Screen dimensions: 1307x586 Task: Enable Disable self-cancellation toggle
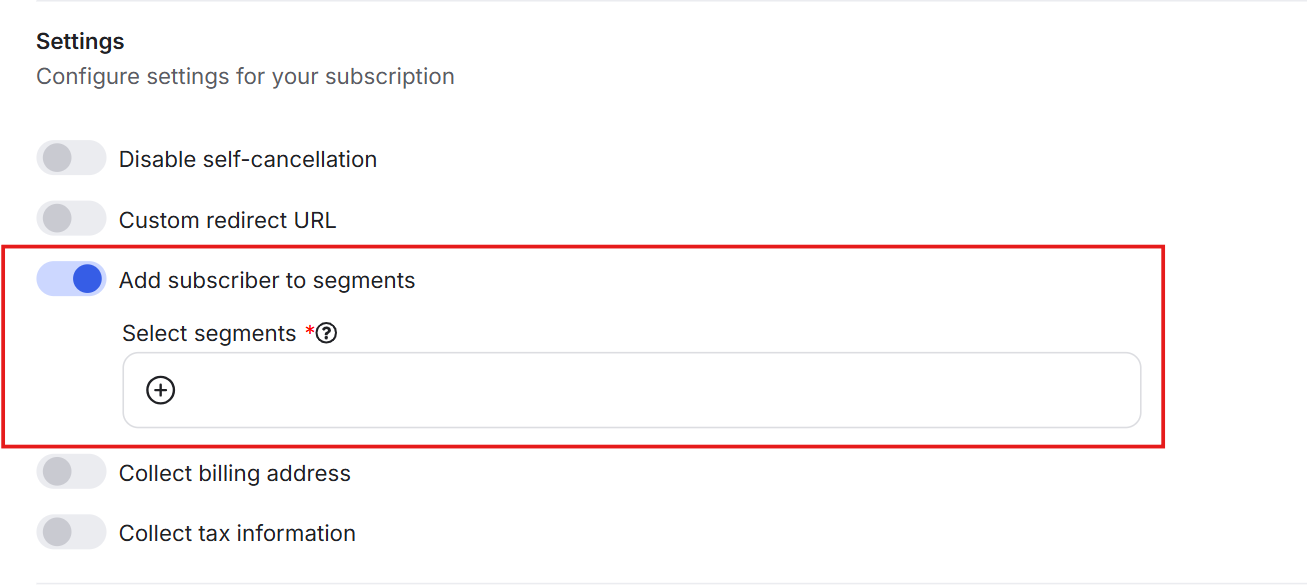point(71,158)
